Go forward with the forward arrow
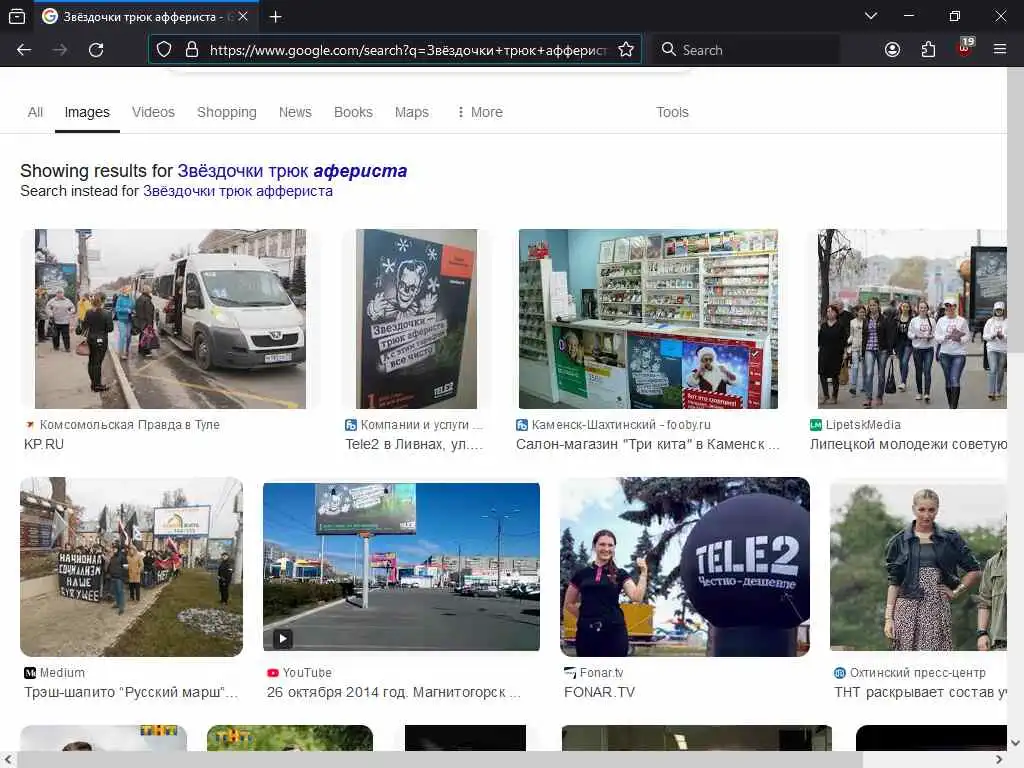This screenshot has width=1024, height=768. click(60, 50)
